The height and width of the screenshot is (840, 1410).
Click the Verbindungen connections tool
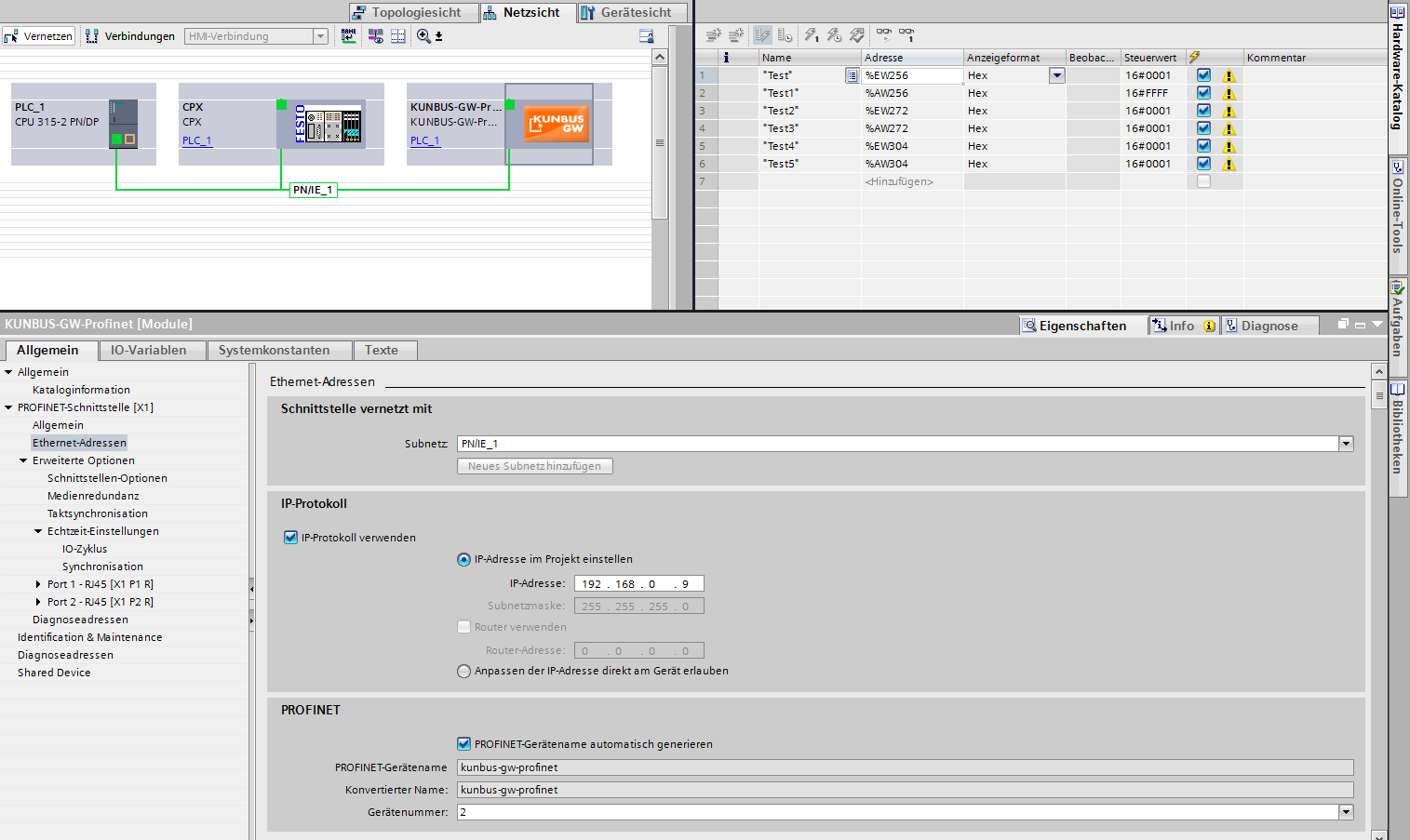pos(130,36)
